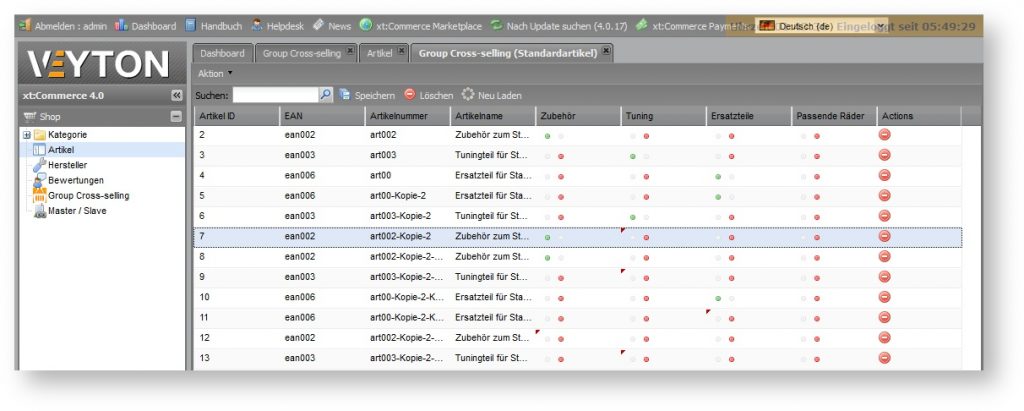Viewport: 1024px width, 411px height.
Task: Collapse sidebar with double-arrow icon
Action: click(x=177, y=96)
